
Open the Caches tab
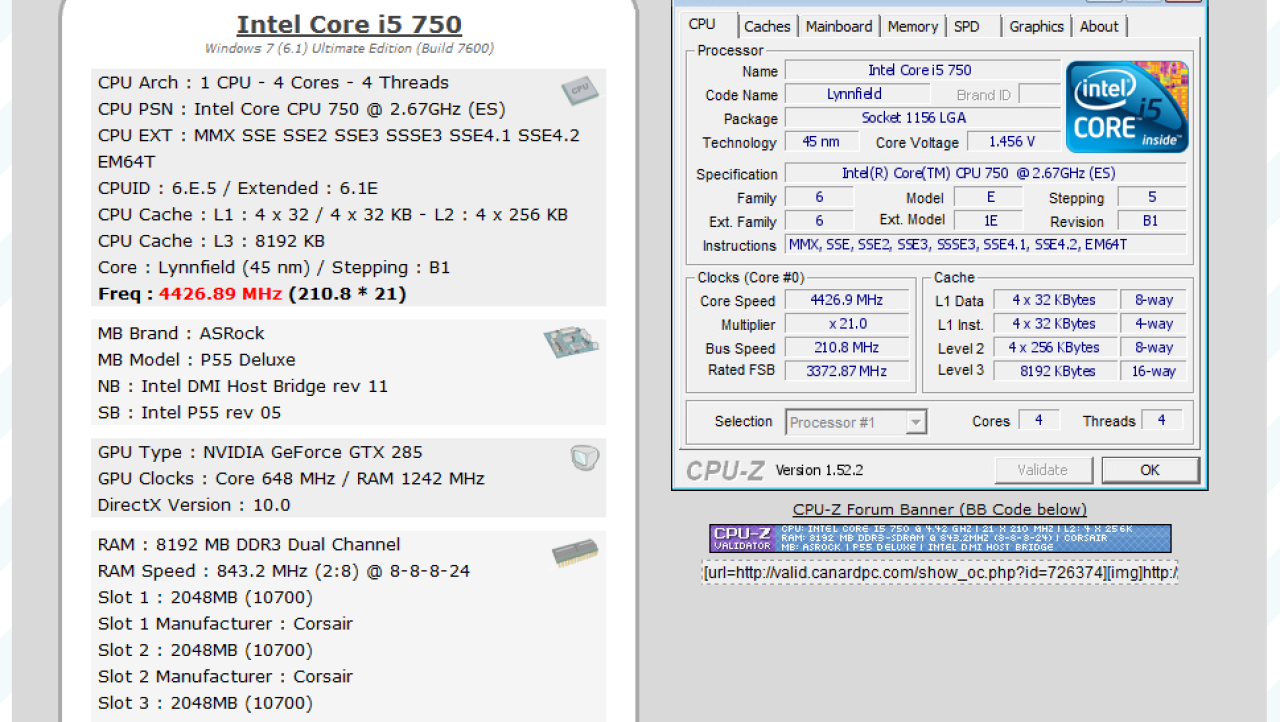768,27
